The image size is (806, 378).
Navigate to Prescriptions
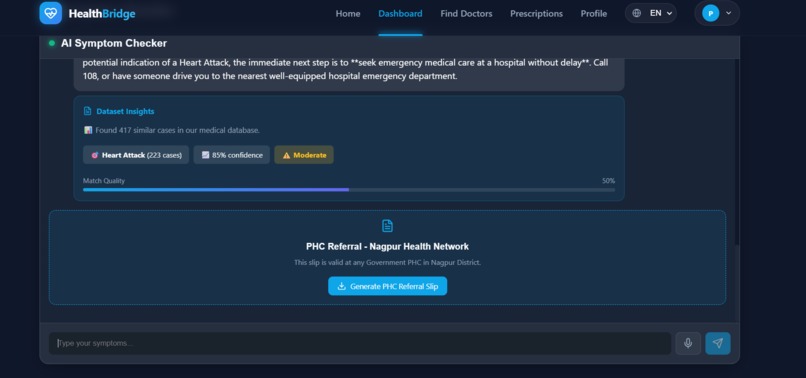536,14
